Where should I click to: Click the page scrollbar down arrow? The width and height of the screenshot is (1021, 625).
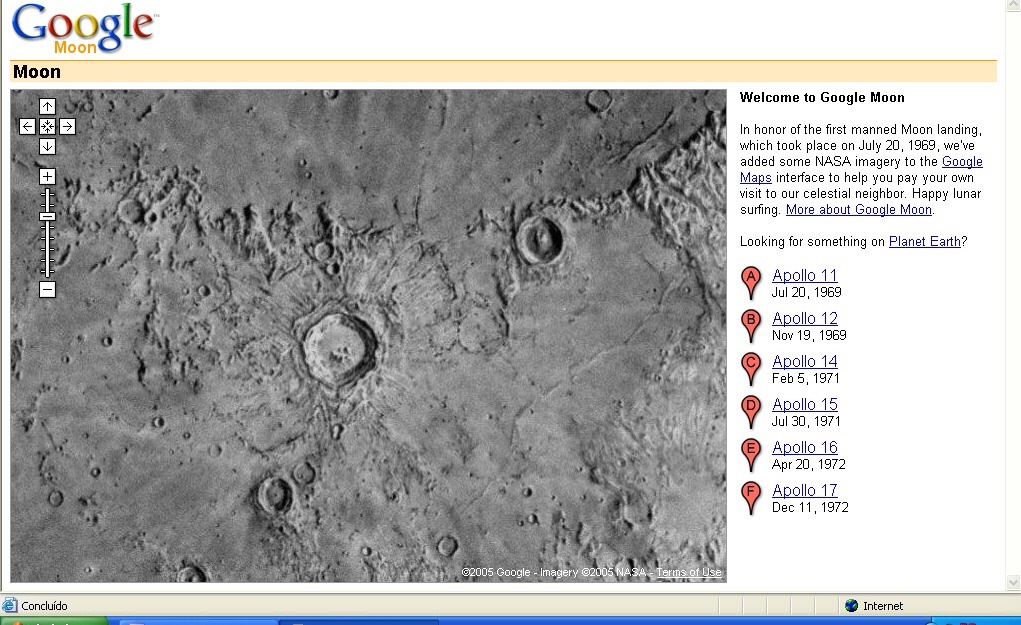pyautogui.click(x=1013, y=582)
